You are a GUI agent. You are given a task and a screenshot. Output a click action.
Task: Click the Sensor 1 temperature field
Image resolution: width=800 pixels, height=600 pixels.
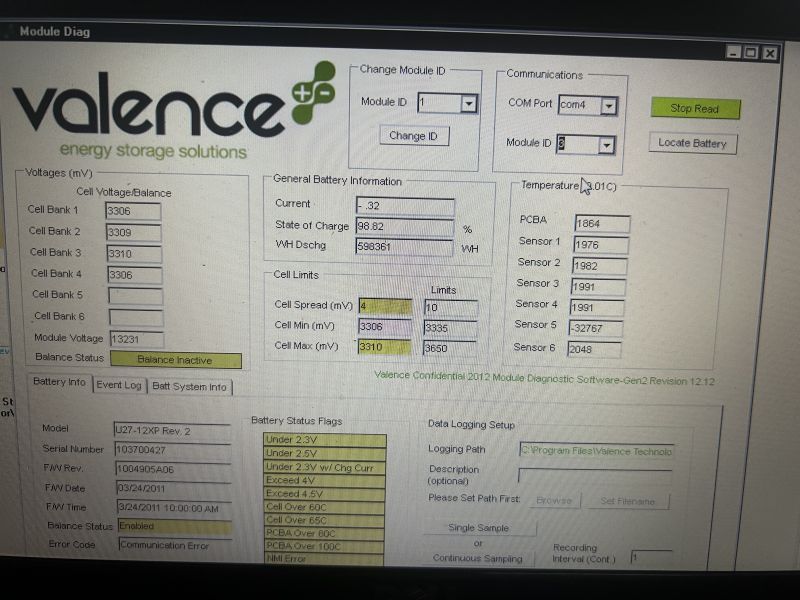coord(601,245)
